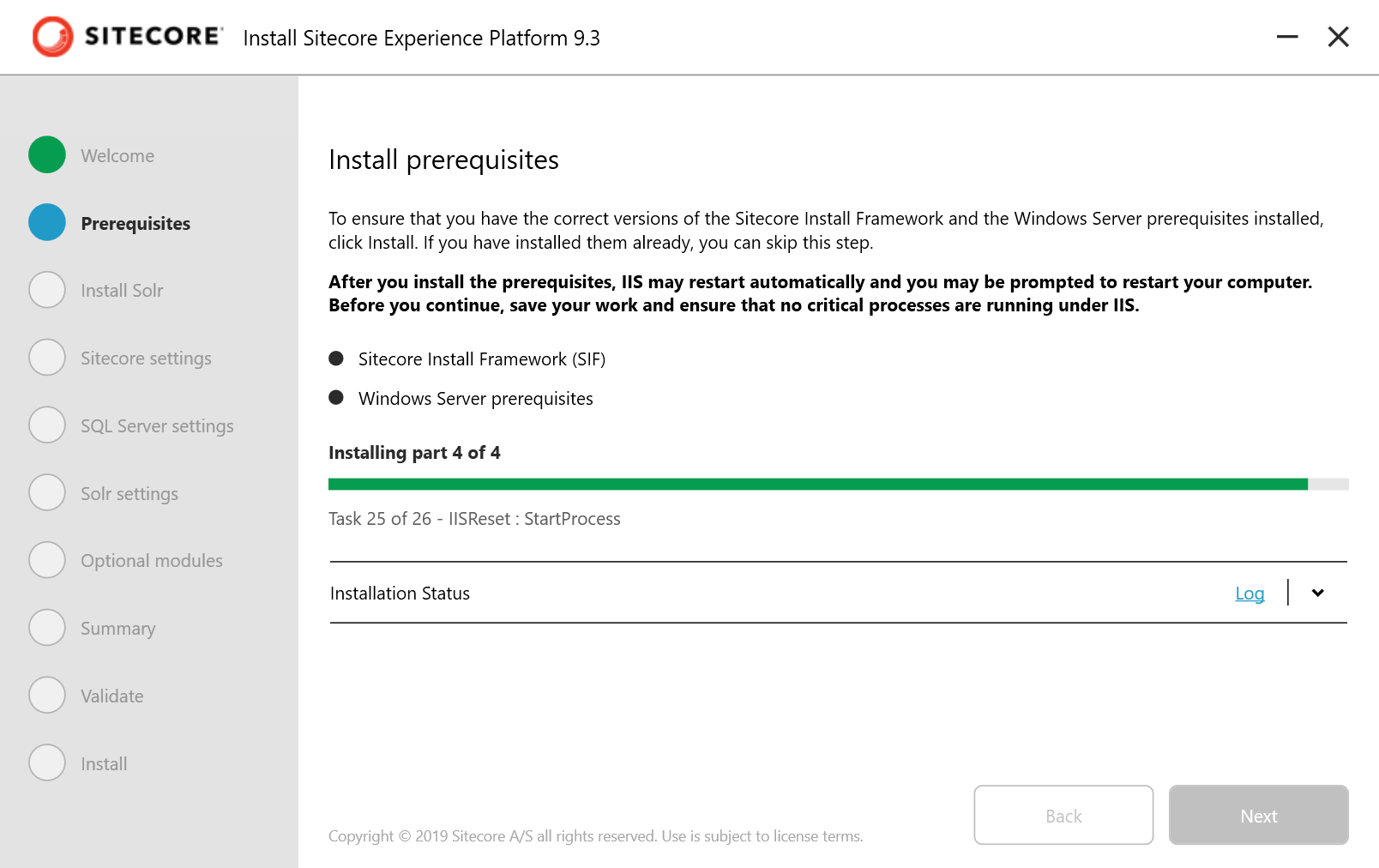
Task: Select the Install Solr step circle
Action: pyautogui.click(x=47, y=290)
